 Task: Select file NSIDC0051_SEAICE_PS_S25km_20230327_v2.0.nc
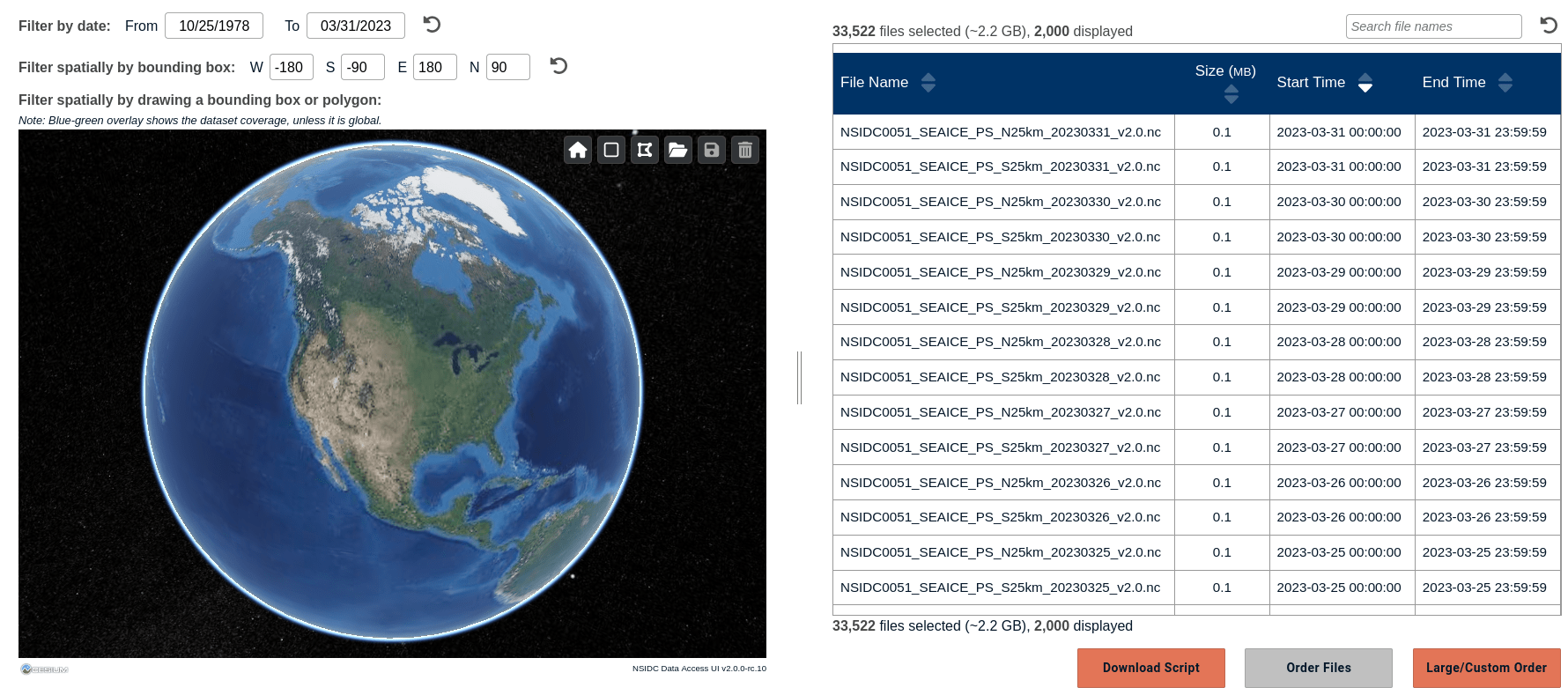coord(1001,447)
